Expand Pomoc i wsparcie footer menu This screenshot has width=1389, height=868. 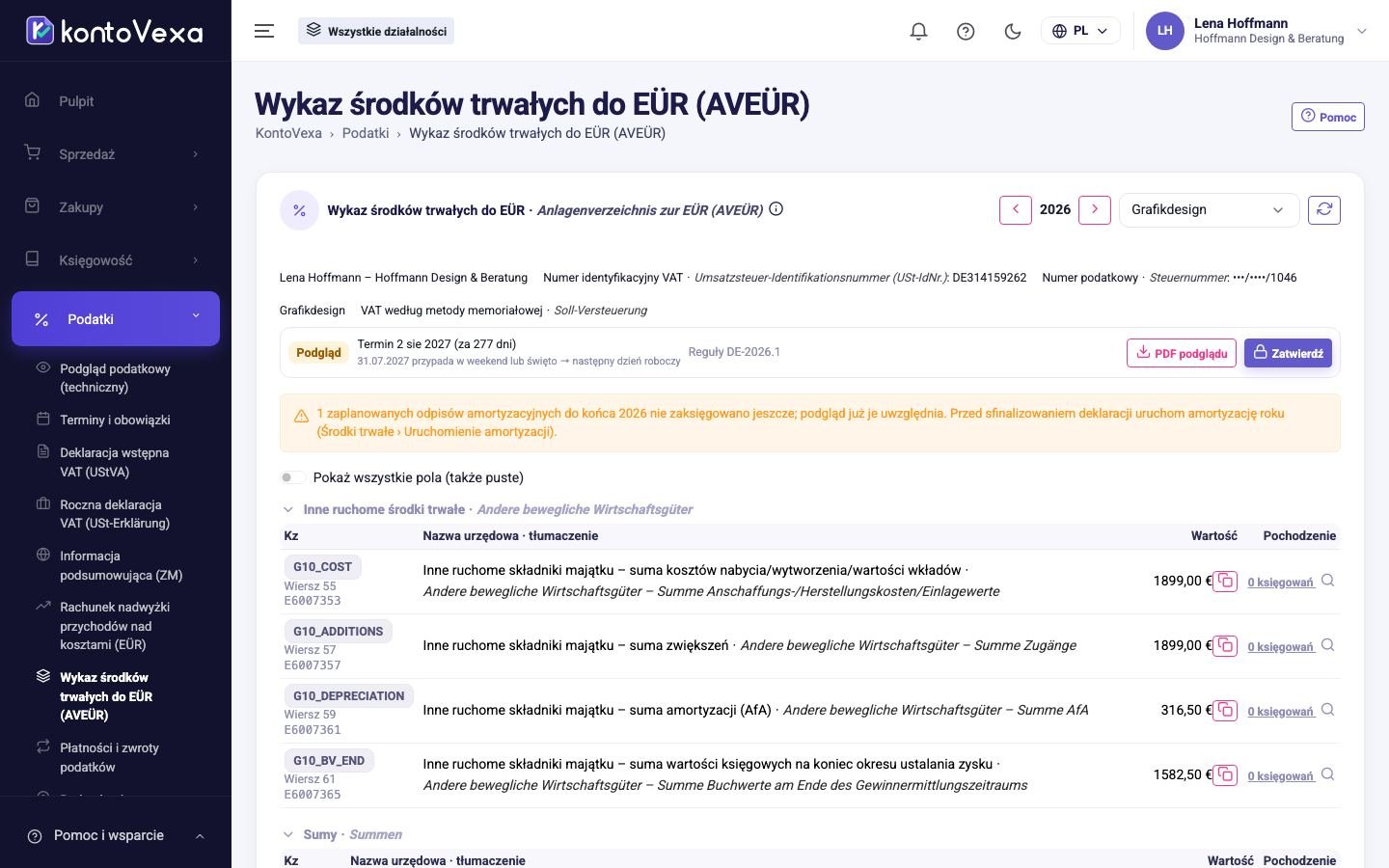(x=115, y=835)
